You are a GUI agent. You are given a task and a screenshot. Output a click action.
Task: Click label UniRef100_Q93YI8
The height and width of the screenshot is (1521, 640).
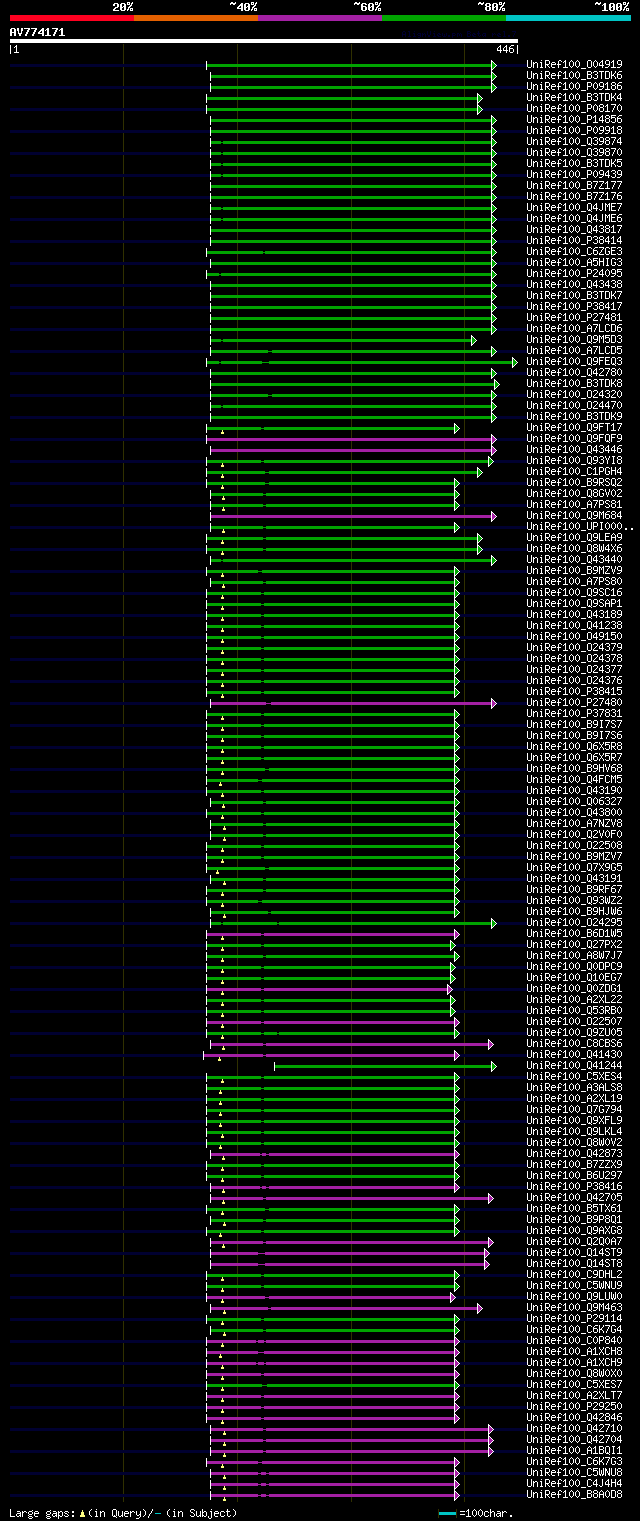point(575,461)
